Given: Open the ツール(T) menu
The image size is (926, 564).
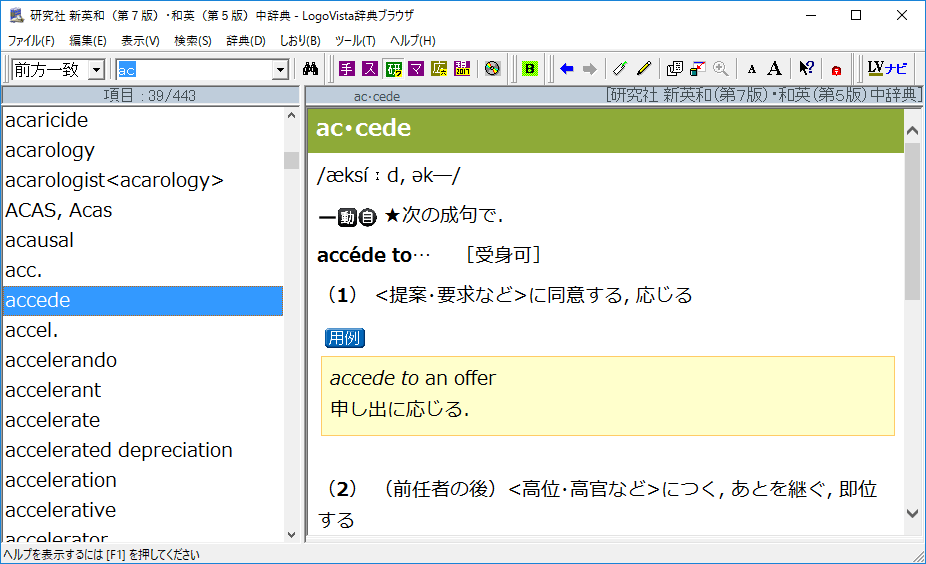Looking at the screenshot, I should click(x=355, y=41).
